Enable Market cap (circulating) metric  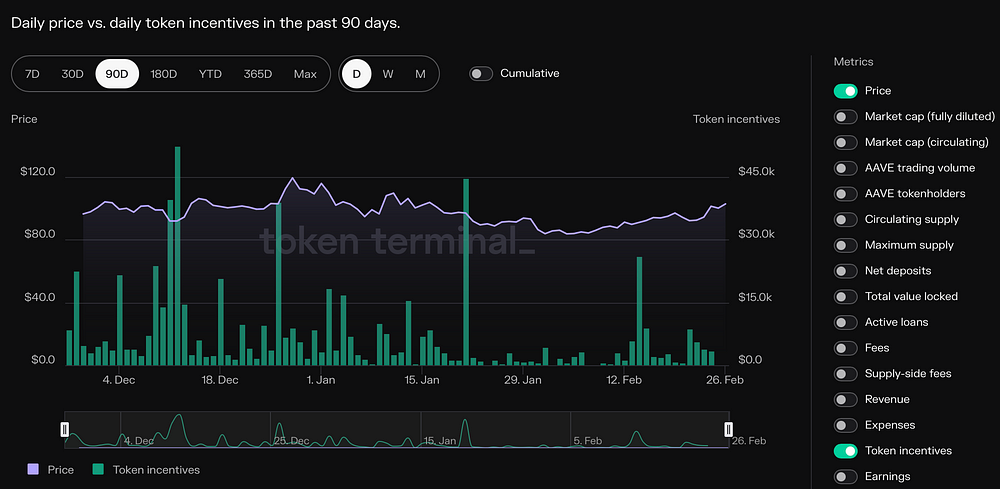tap(846, 142)
